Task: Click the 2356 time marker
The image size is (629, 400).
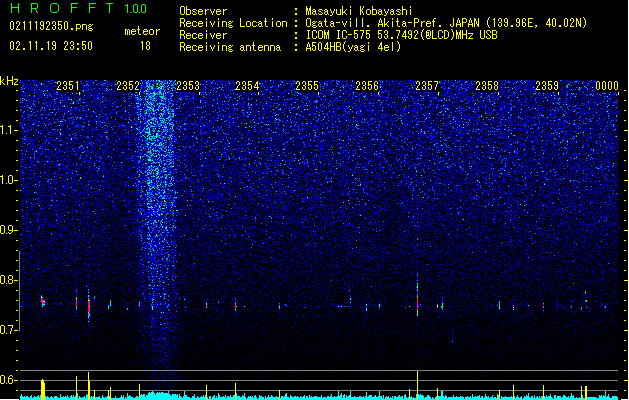Action: pos(367,86)
